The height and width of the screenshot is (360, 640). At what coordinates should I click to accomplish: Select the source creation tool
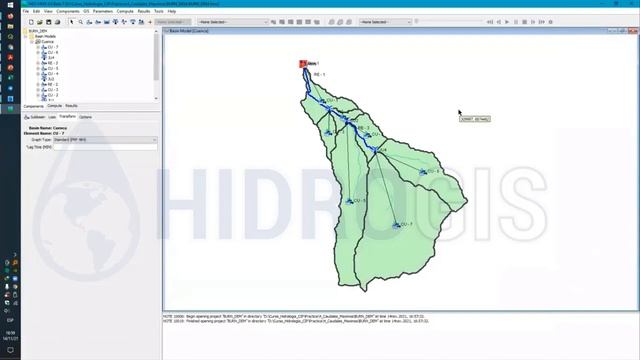tap(133, 22)
